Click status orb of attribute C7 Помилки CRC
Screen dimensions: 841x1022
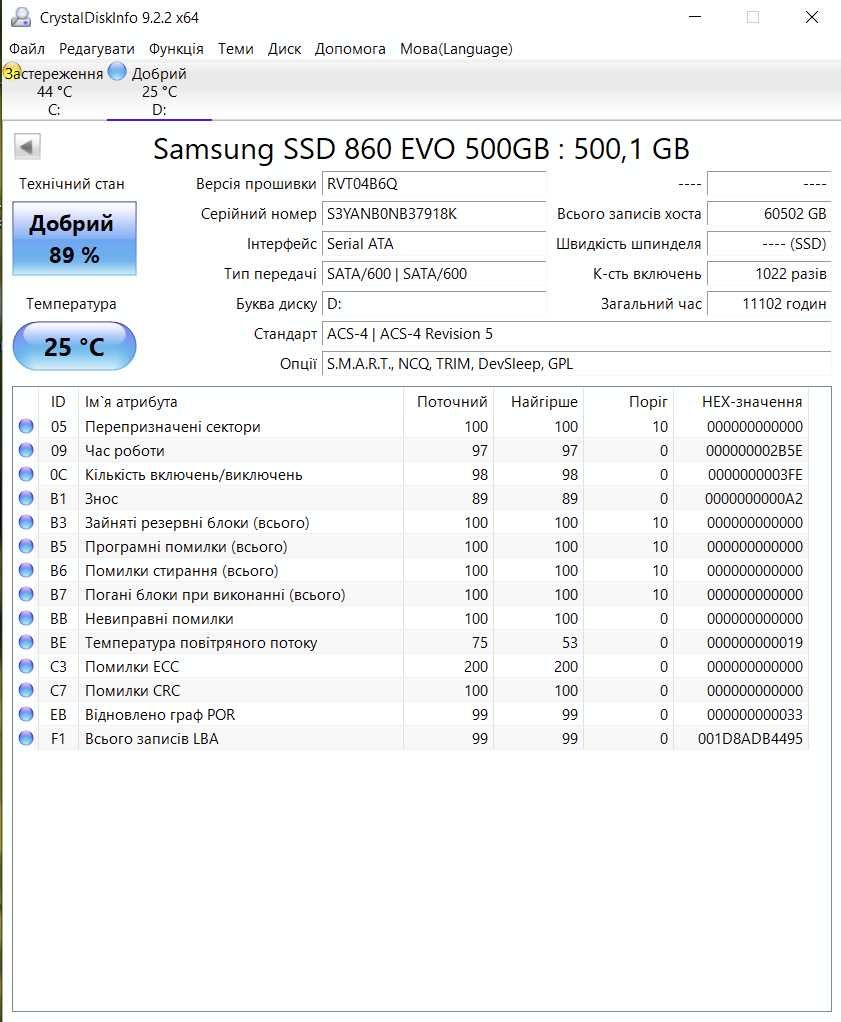click(26, 690)
